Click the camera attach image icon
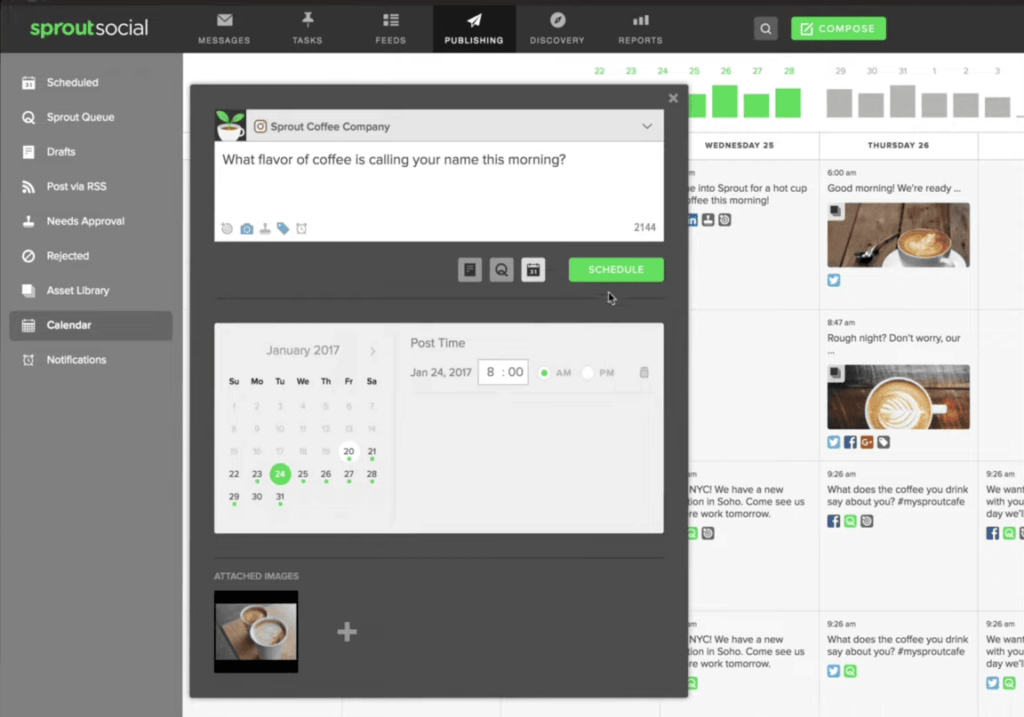This screenshot has height=717, width=1024. coord(246,229)
